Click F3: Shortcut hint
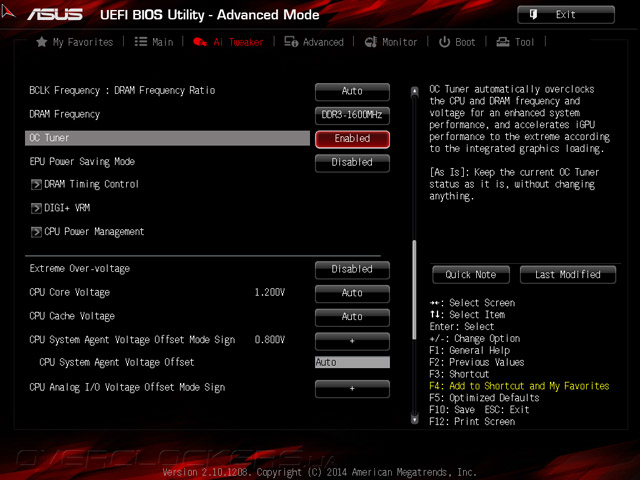Viewport: 640px width, 480px height. pos(459,374)
